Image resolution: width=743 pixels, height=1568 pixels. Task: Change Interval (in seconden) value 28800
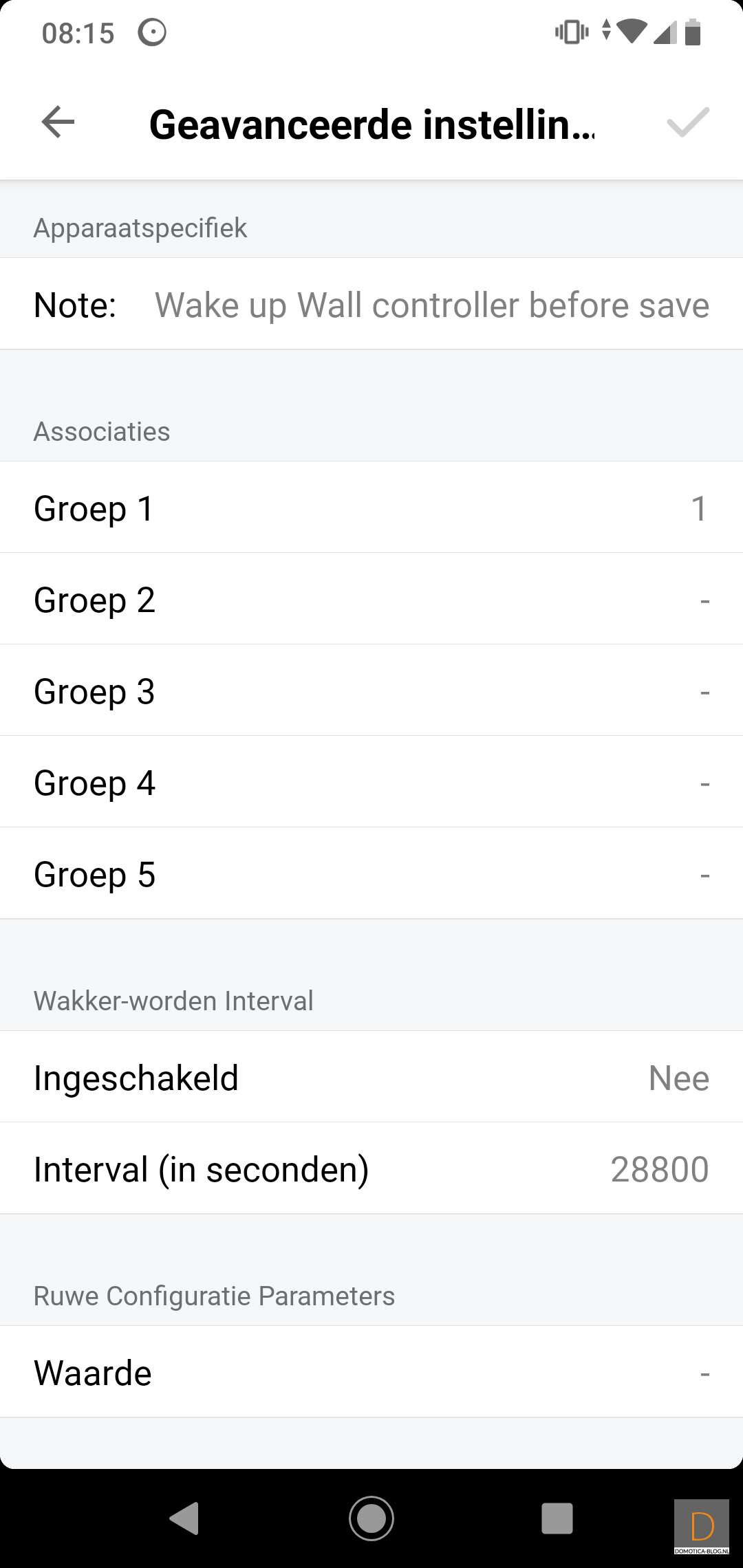371,1169
